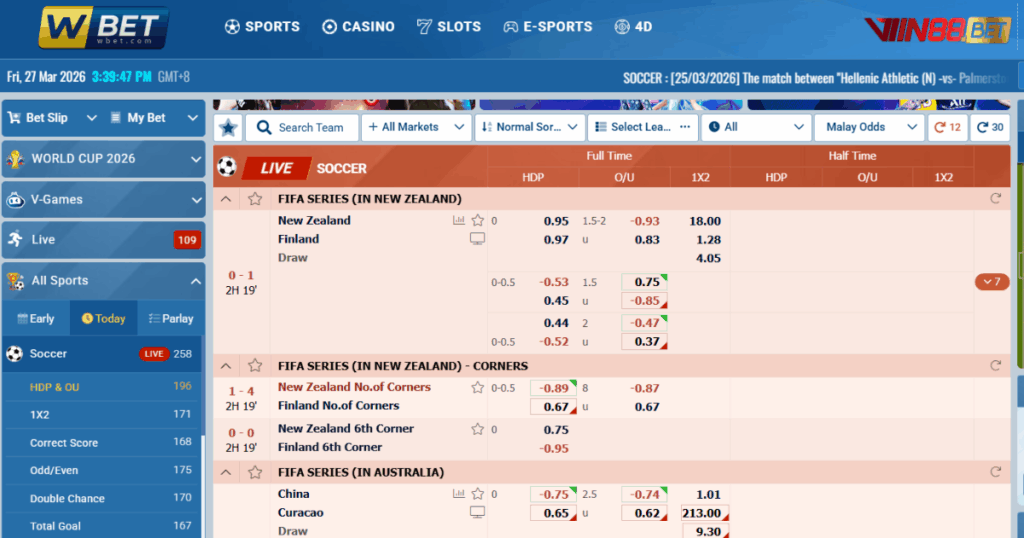1024x538 pixels.
Task: Click the Search Team field
Action: pos(300,127)
